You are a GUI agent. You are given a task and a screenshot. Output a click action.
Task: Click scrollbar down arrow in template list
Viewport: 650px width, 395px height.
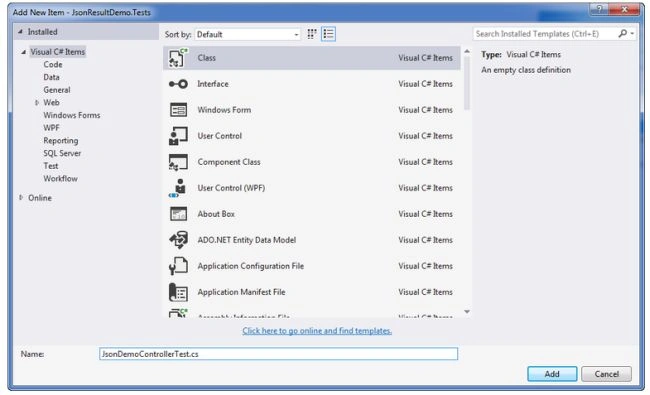point(467,312)
